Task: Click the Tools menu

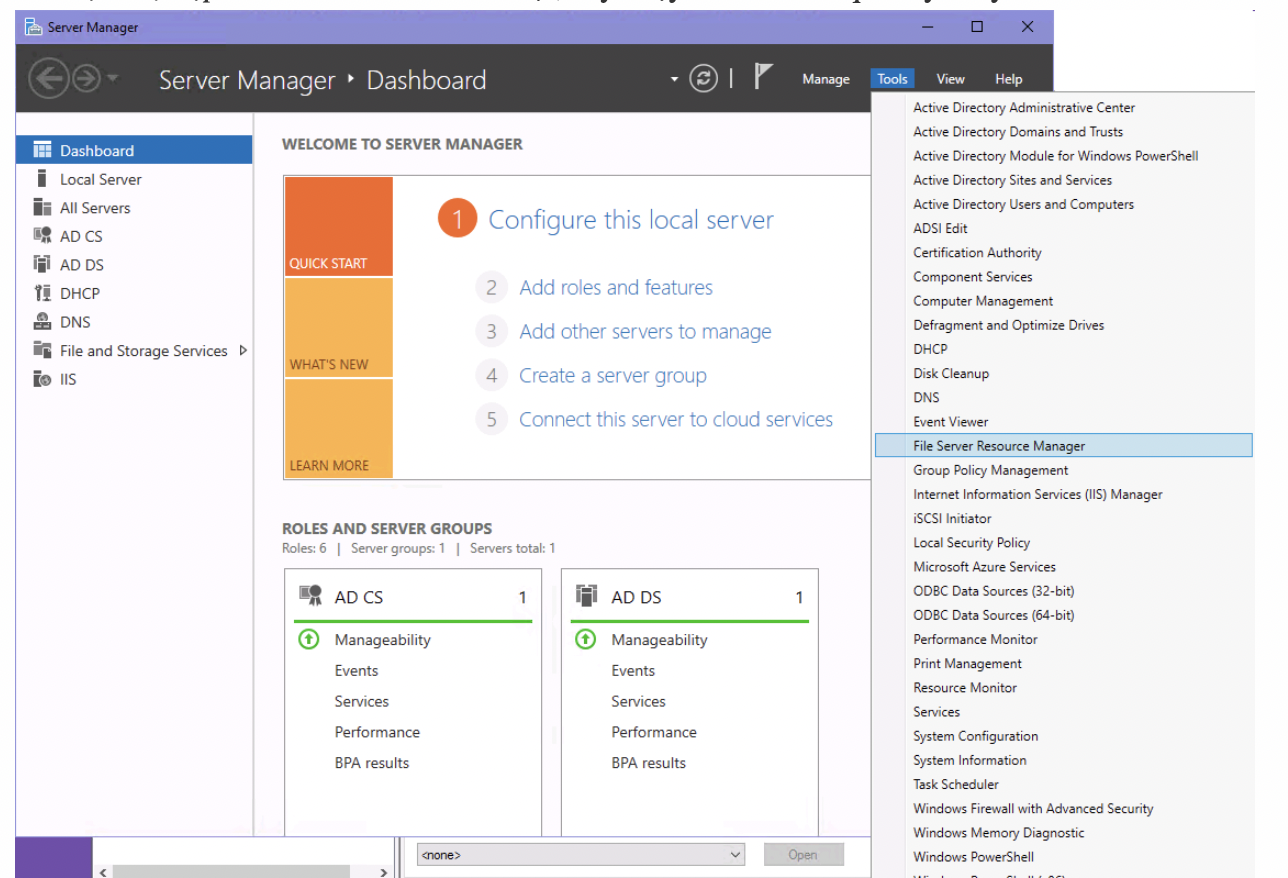Action: point(892,79)
